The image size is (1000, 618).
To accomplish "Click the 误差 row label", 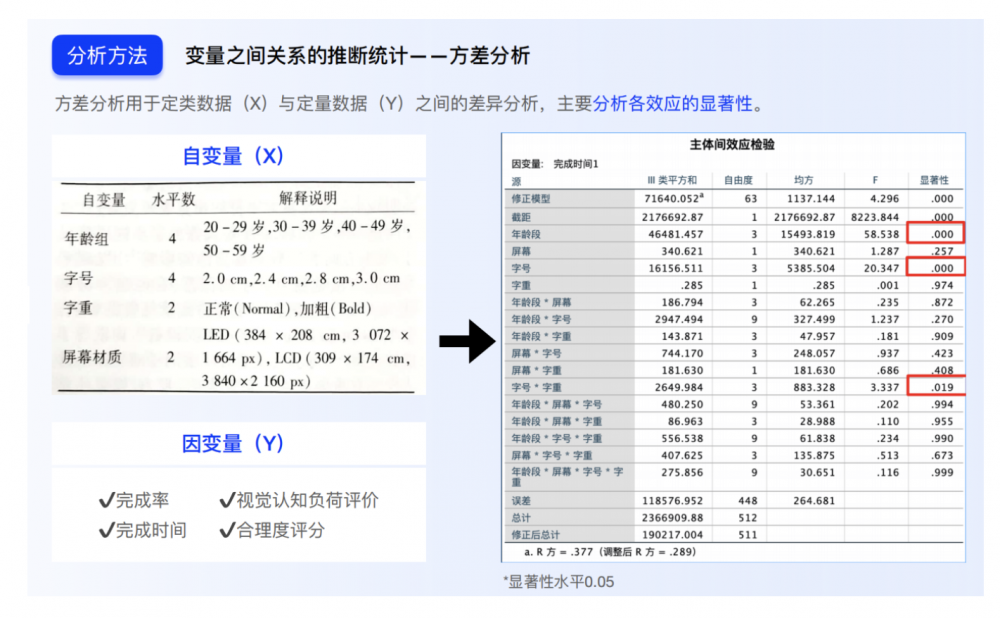I will [521, 501].
